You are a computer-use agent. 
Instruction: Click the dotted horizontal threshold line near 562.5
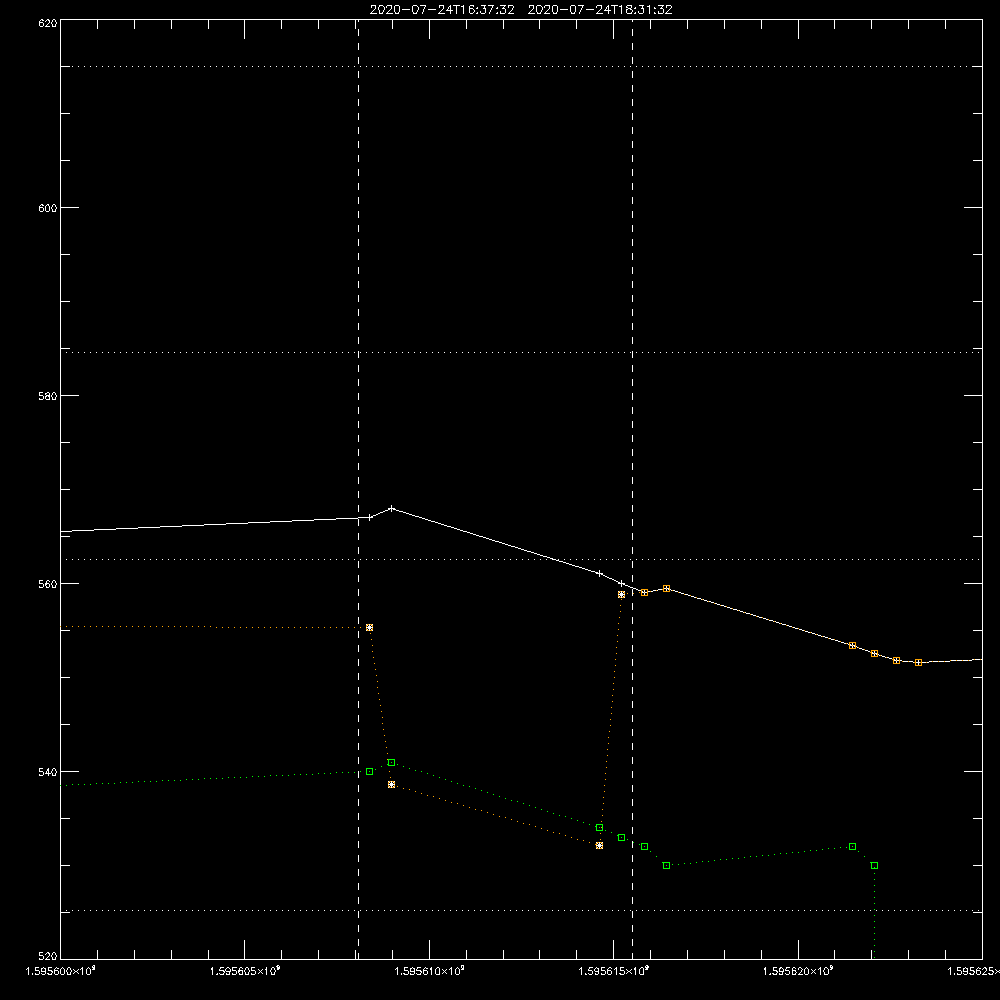coord(521,559)
